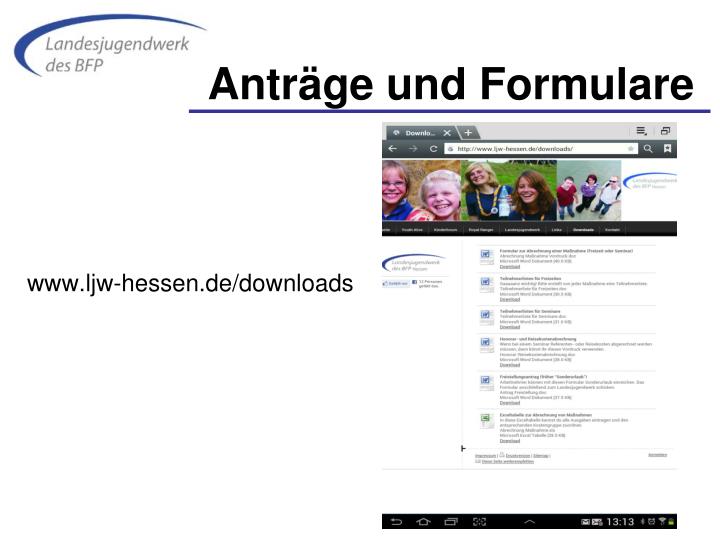The height and width of the screenshot is (540, 720).
Task: Download Teilnehmerlisten für Seminare document
Action: [x=510, y=327]
